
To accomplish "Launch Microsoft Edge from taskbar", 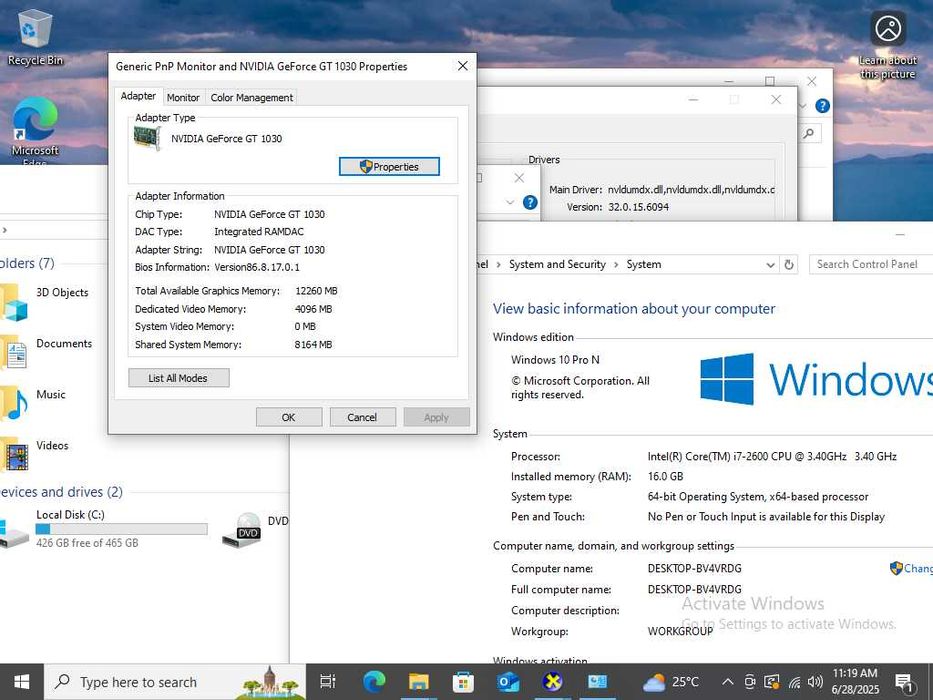I will coord(374,682).
